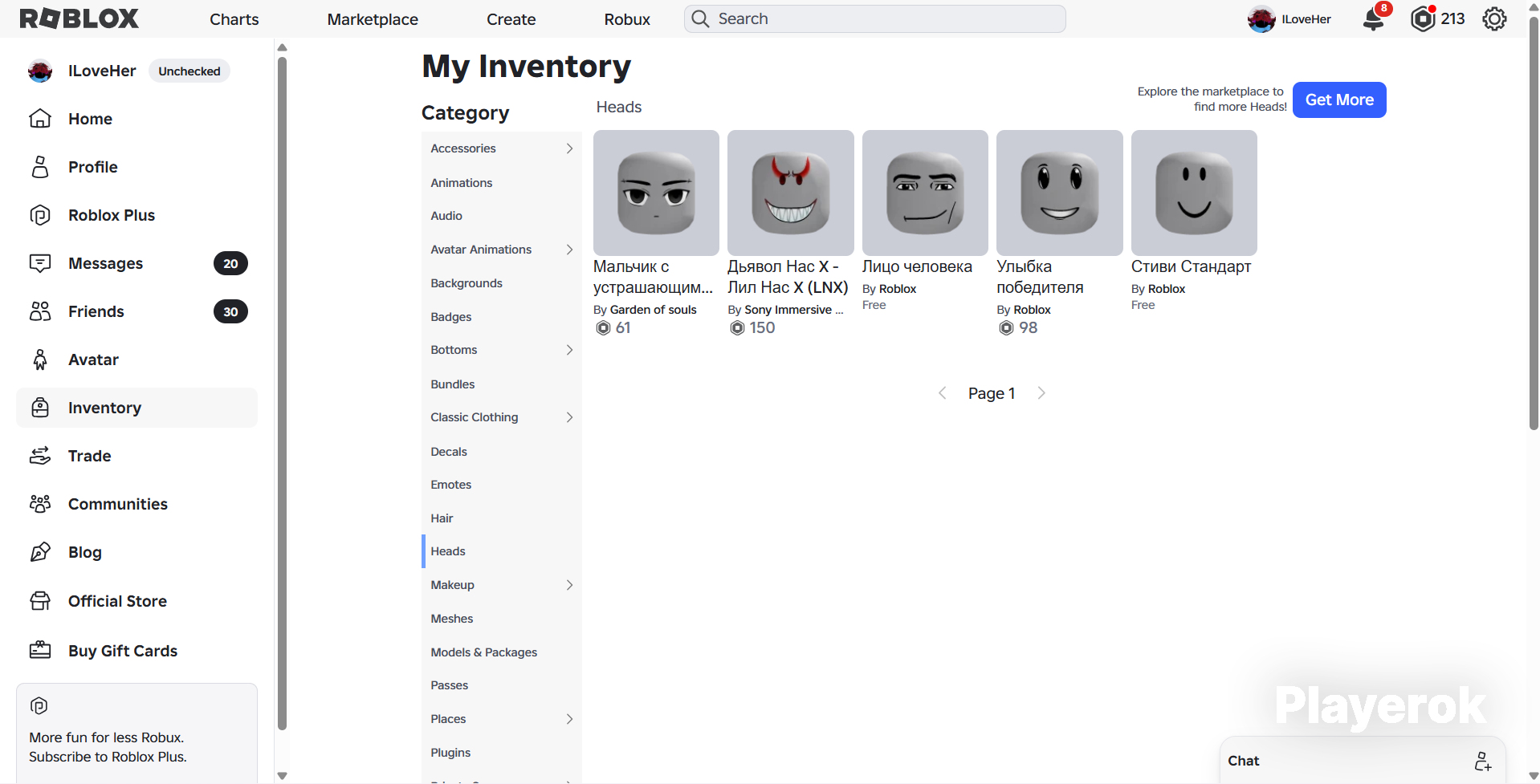Open the Дьявол Нас X head thumbnail

click(x=791, y=193)
